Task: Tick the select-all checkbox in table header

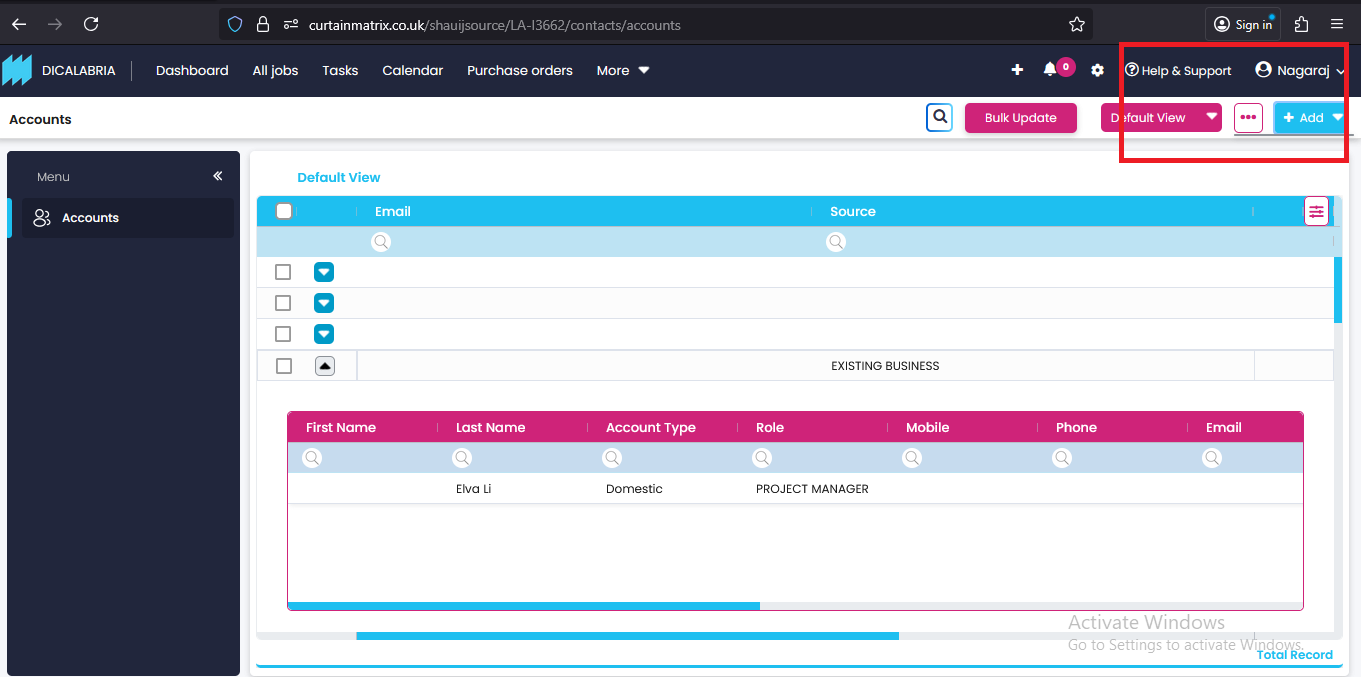Action: tap(284, 211)
